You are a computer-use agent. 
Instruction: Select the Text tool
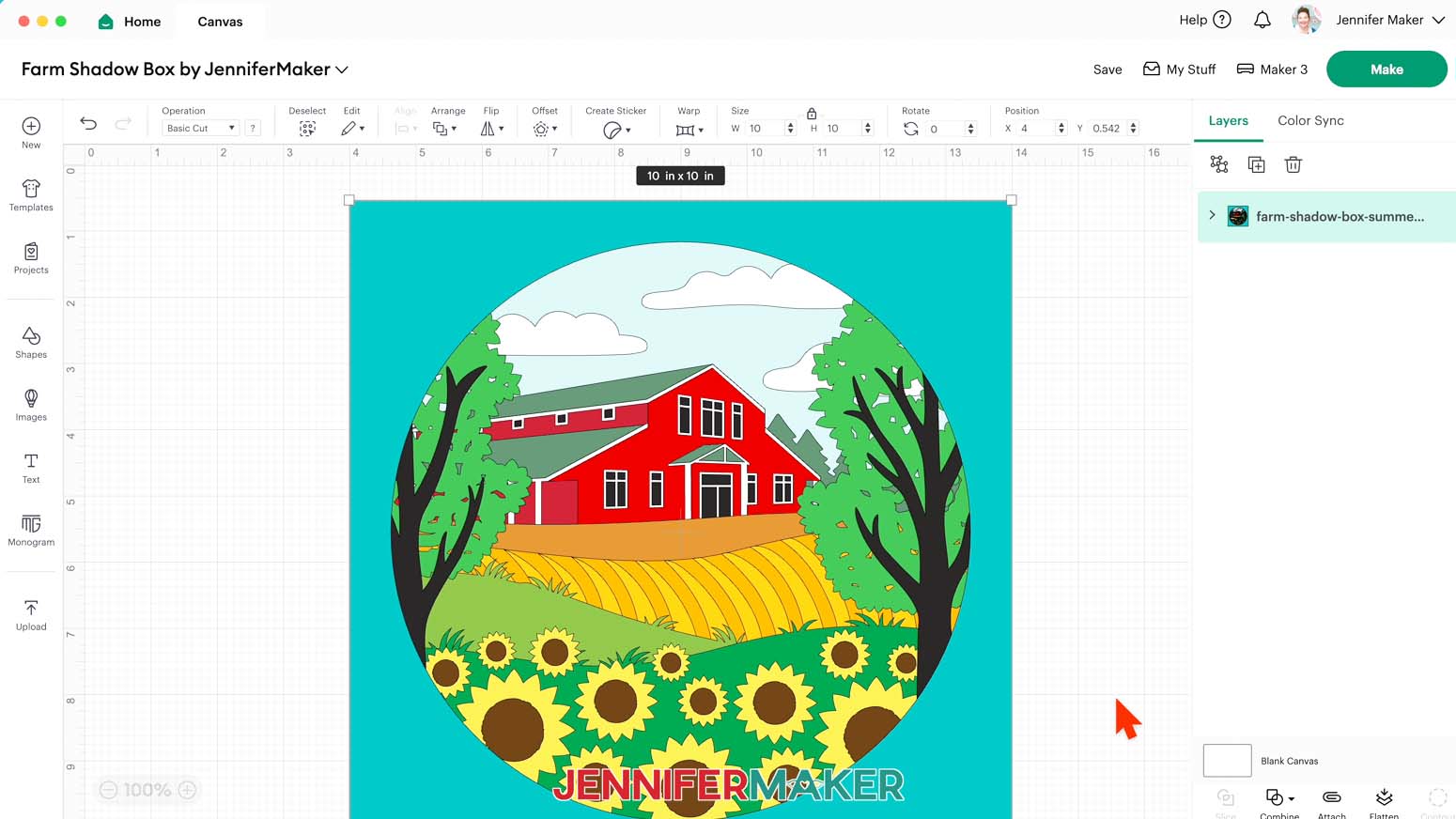tap(31, 468)
